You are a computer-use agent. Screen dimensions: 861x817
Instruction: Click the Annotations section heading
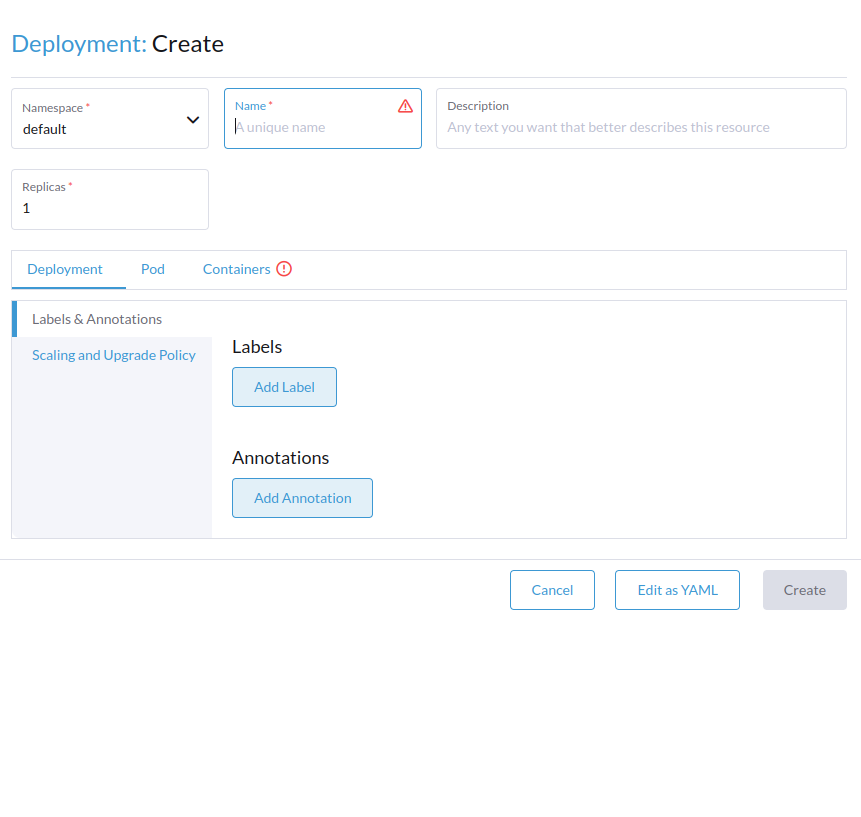click(x=280, y=457)
